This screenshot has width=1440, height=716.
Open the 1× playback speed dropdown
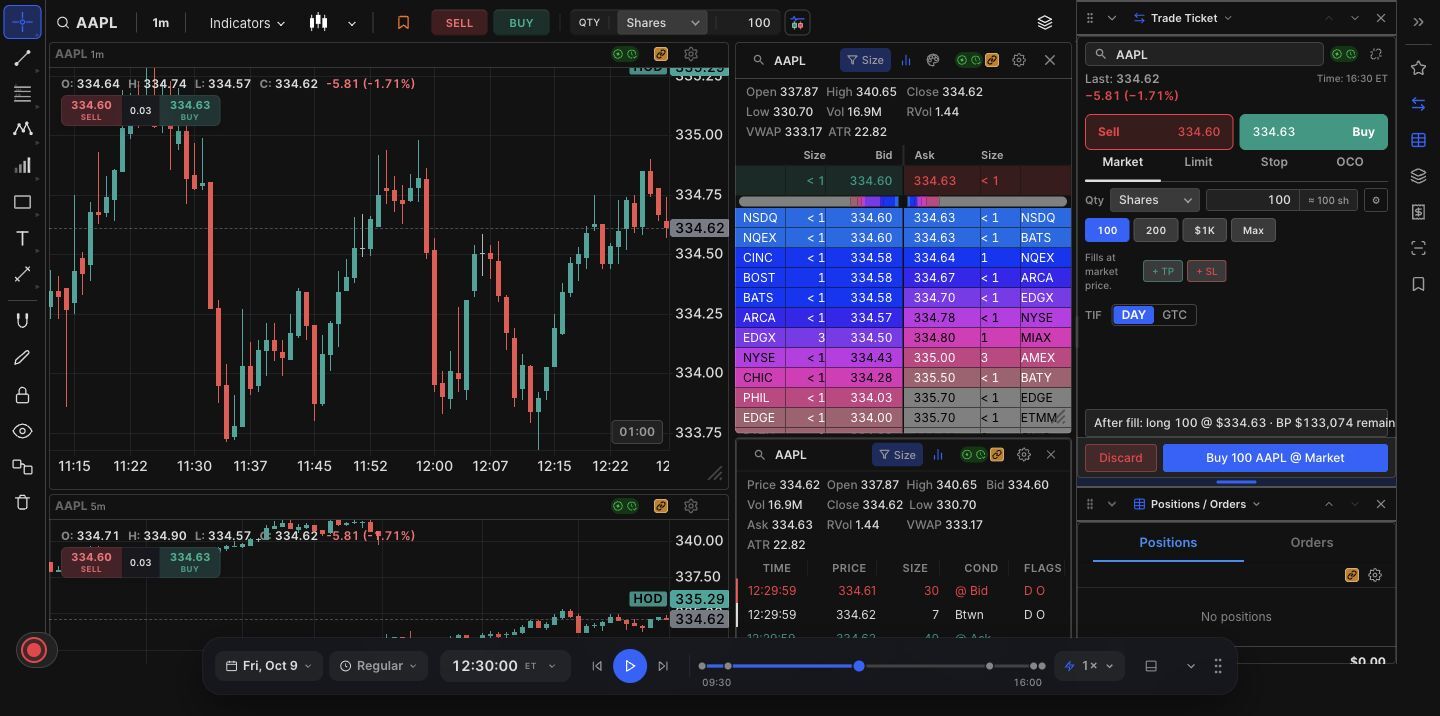(1089, 666)
